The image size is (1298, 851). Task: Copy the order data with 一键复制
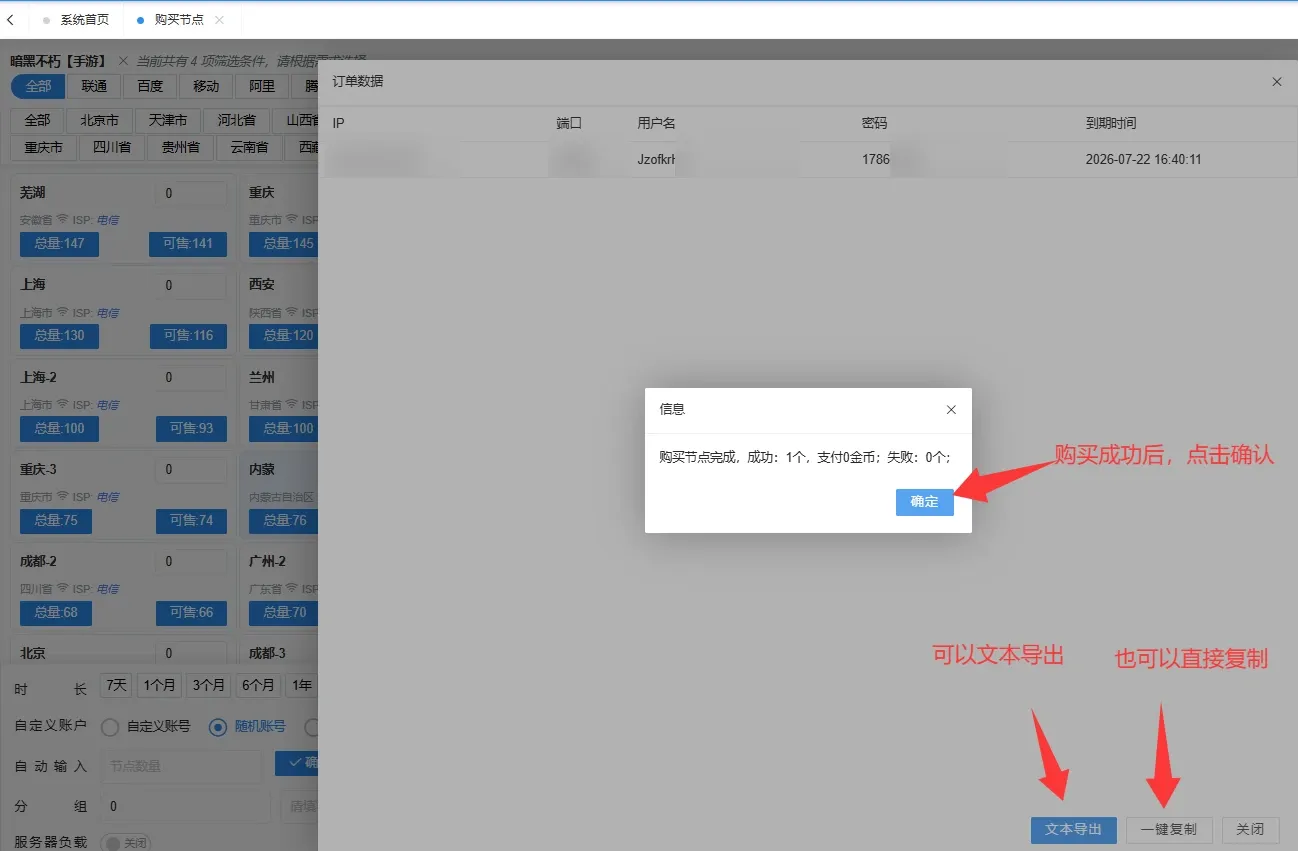coord(1169,830)
